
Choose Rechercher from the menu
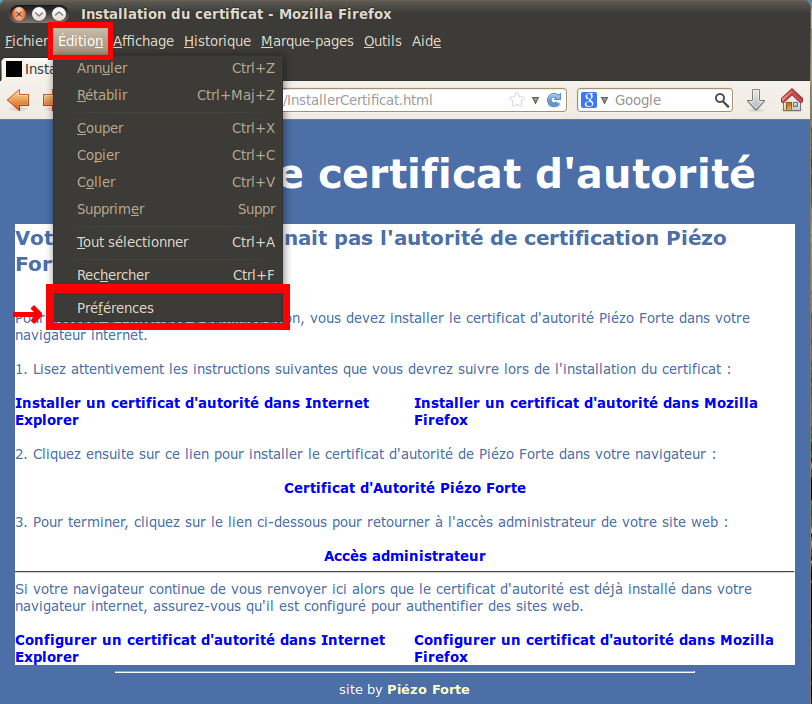[168, 275]
